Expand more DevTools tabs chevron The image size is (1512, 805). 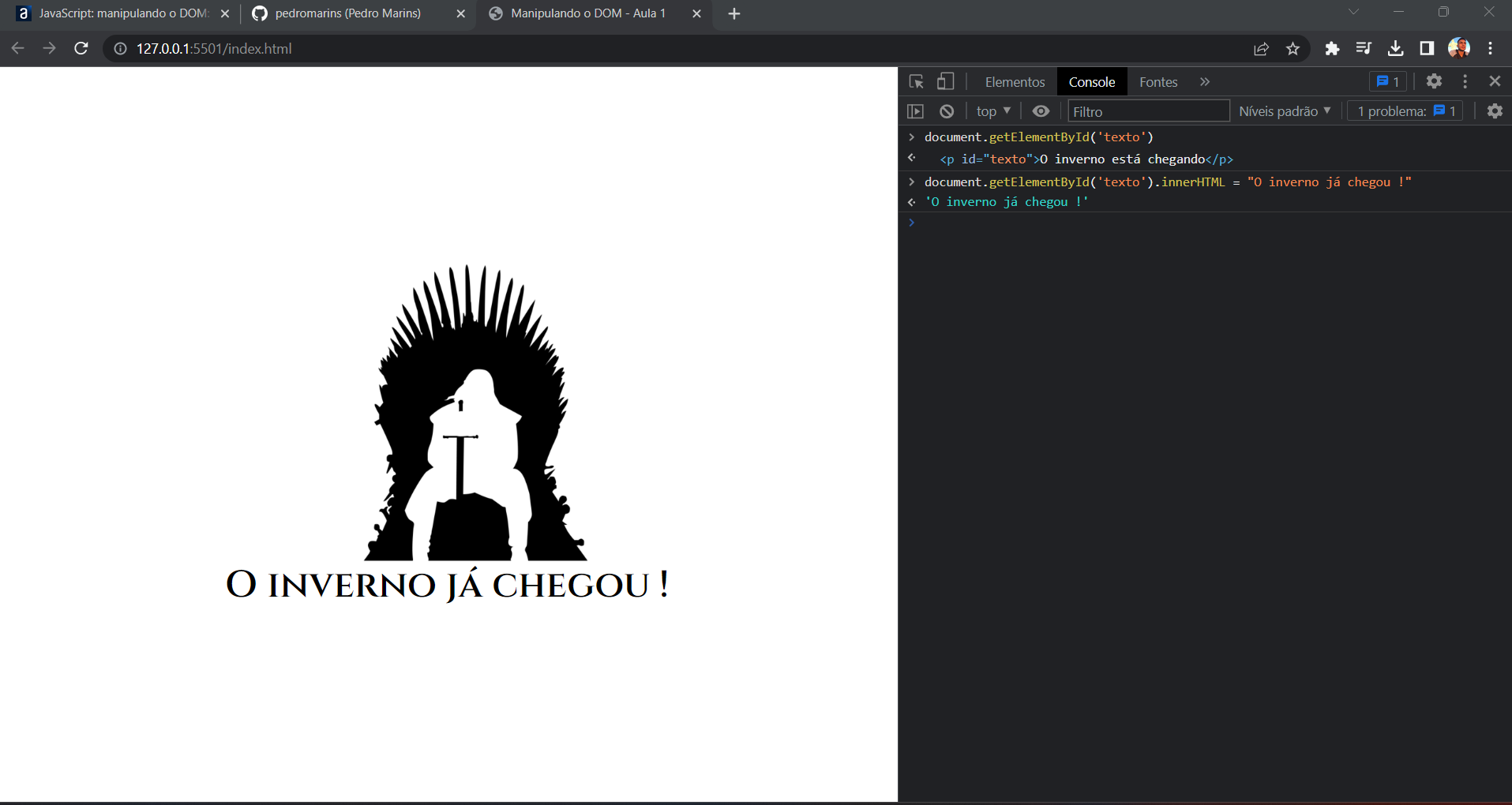pyautogui.click(x=1205, y=82)
